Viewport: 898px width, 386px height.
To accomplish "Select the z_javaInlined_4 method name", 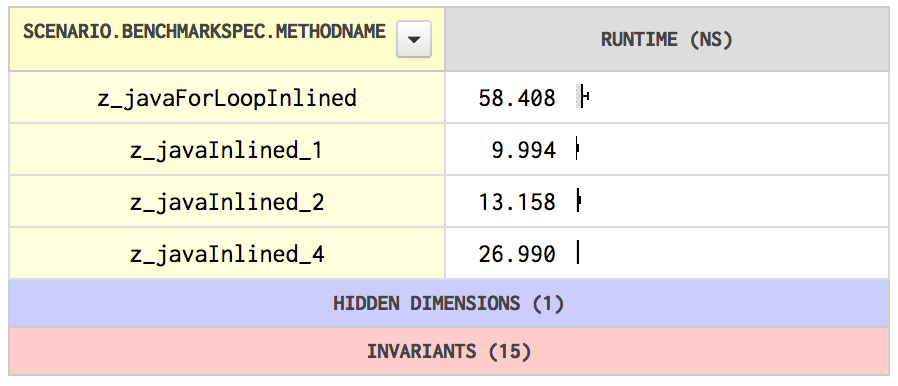I will [227, 254].
